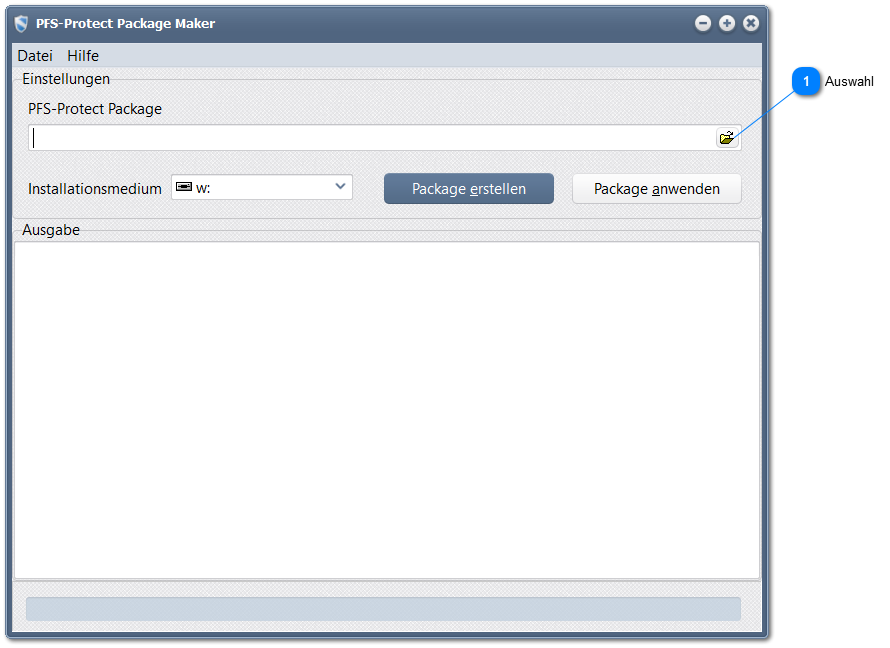Screen dimensions: 890x648
Task: Click the progress bar at the bottom
Action: pos(383,609)
